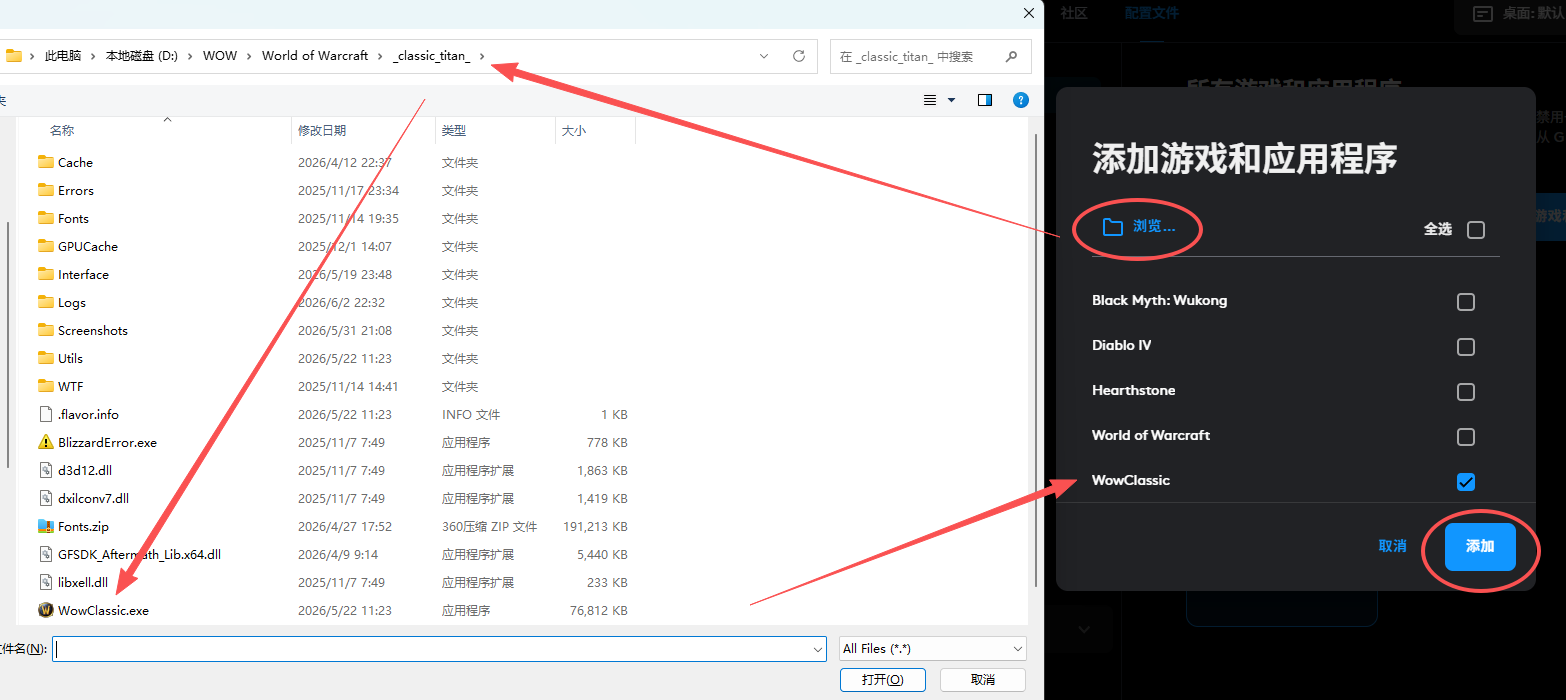
Task: Expand chevron after WOW breadcrumb
Action: click(x=250, y=56)
